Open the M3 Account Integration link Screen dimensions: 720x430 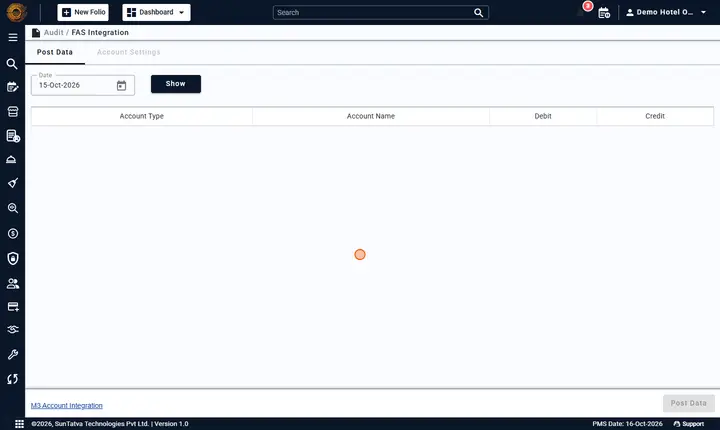(67, 406)
